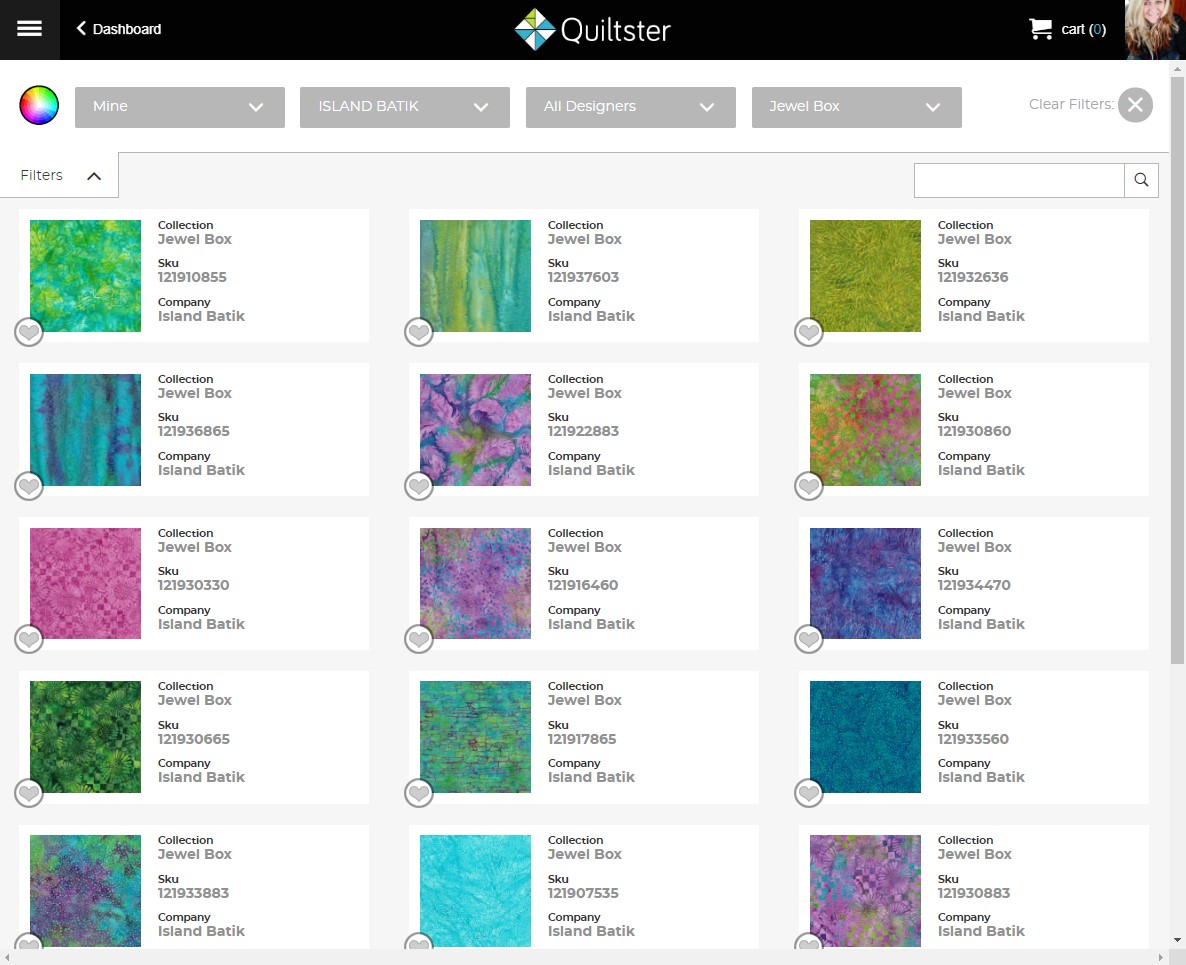The height and width of the screenshot is (965, 1186).
Task: Select purple dotted swatch 121916460
Action: (x=475, y=583)
